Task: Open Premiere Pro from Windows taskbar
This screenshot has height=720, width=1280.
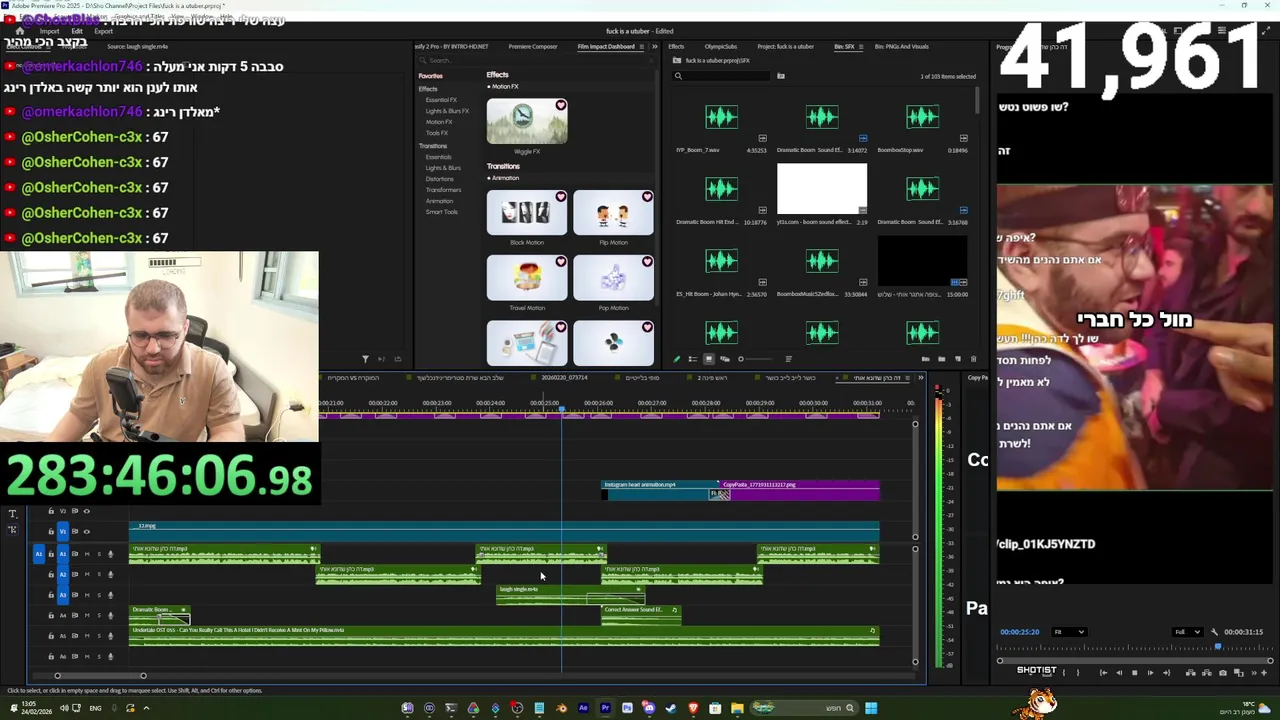Action: click(605, 708)
